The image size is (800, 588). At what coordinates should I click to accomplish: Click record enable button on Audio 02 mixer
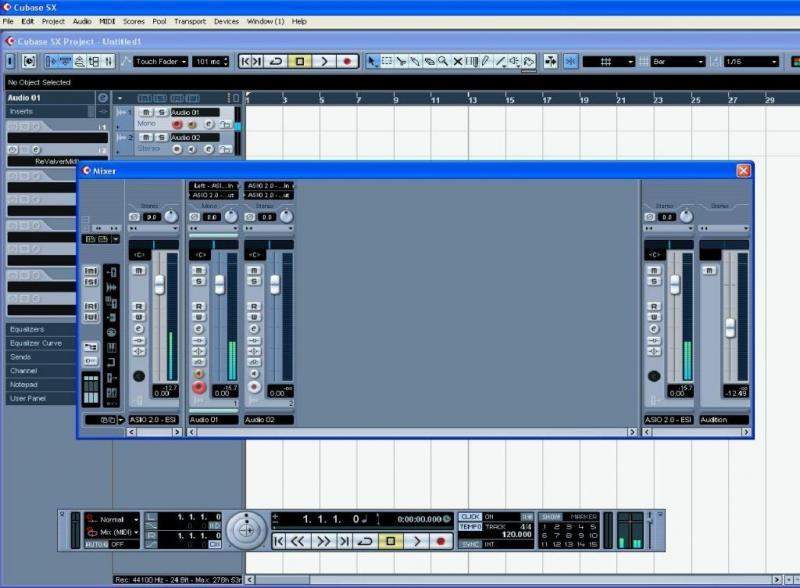pos(254,386)
